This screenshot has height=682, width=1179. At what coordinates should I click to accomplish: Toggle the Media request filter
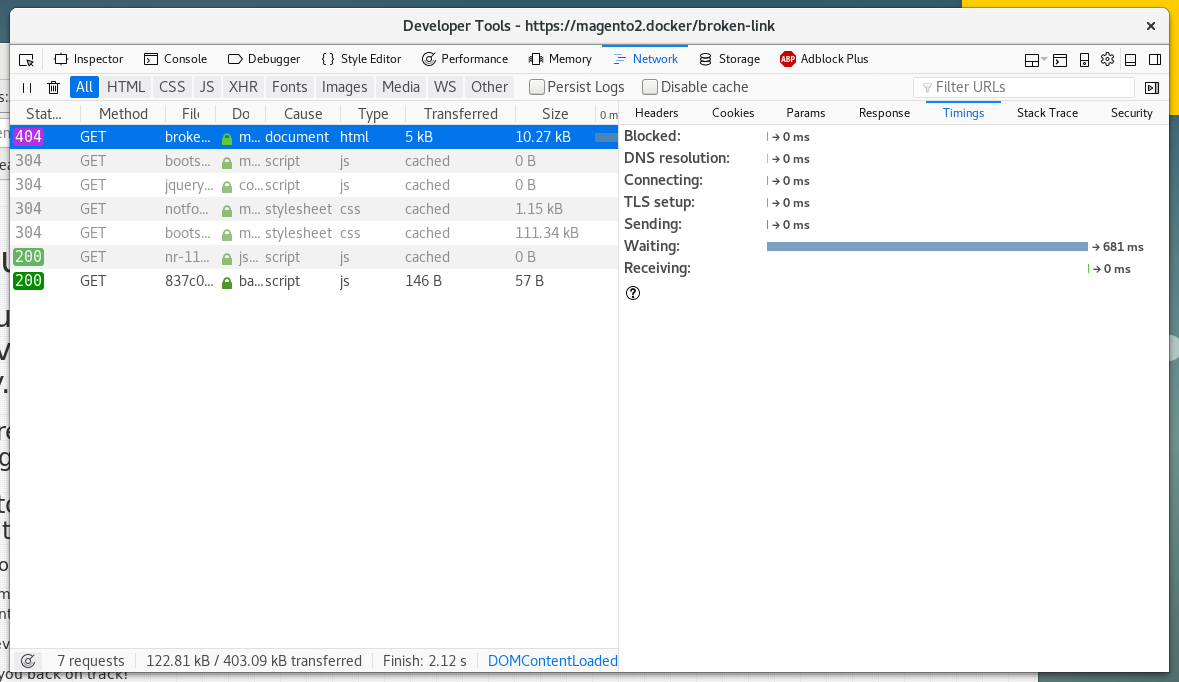401,87
